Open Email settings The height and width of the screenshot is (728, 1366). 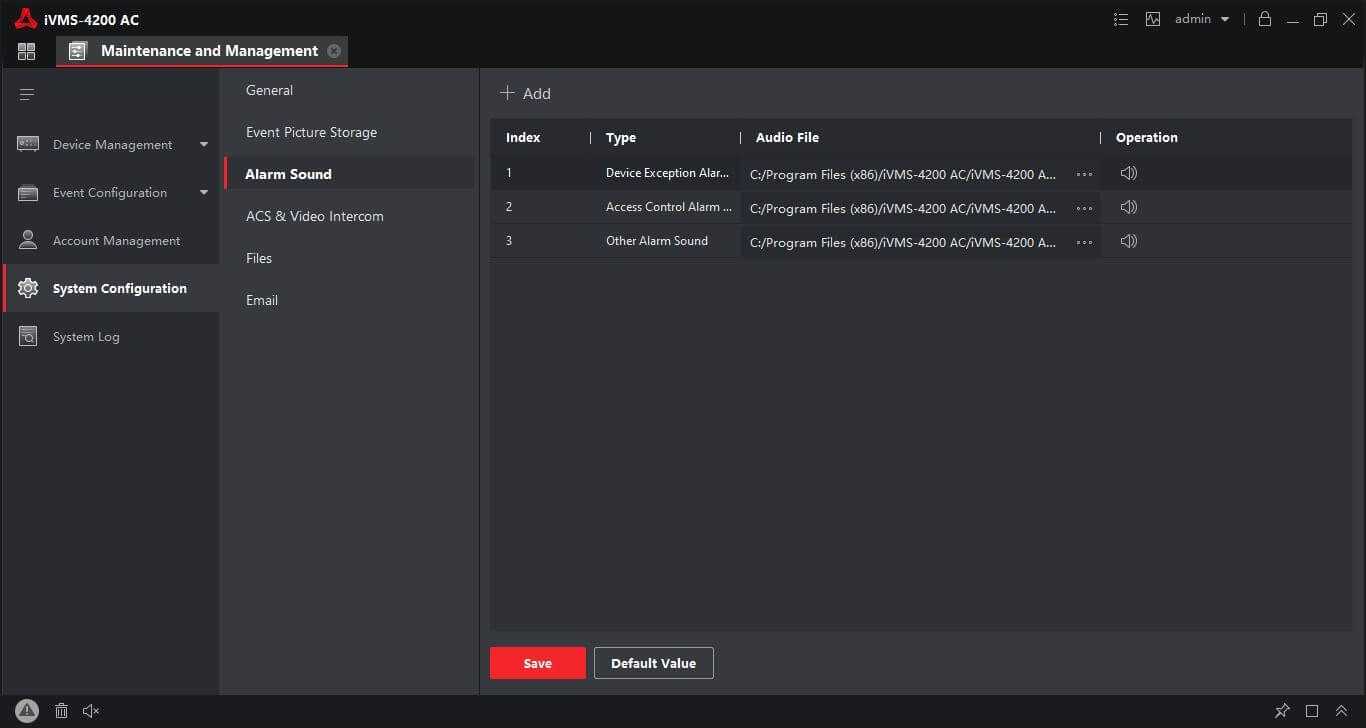[262, 300]
